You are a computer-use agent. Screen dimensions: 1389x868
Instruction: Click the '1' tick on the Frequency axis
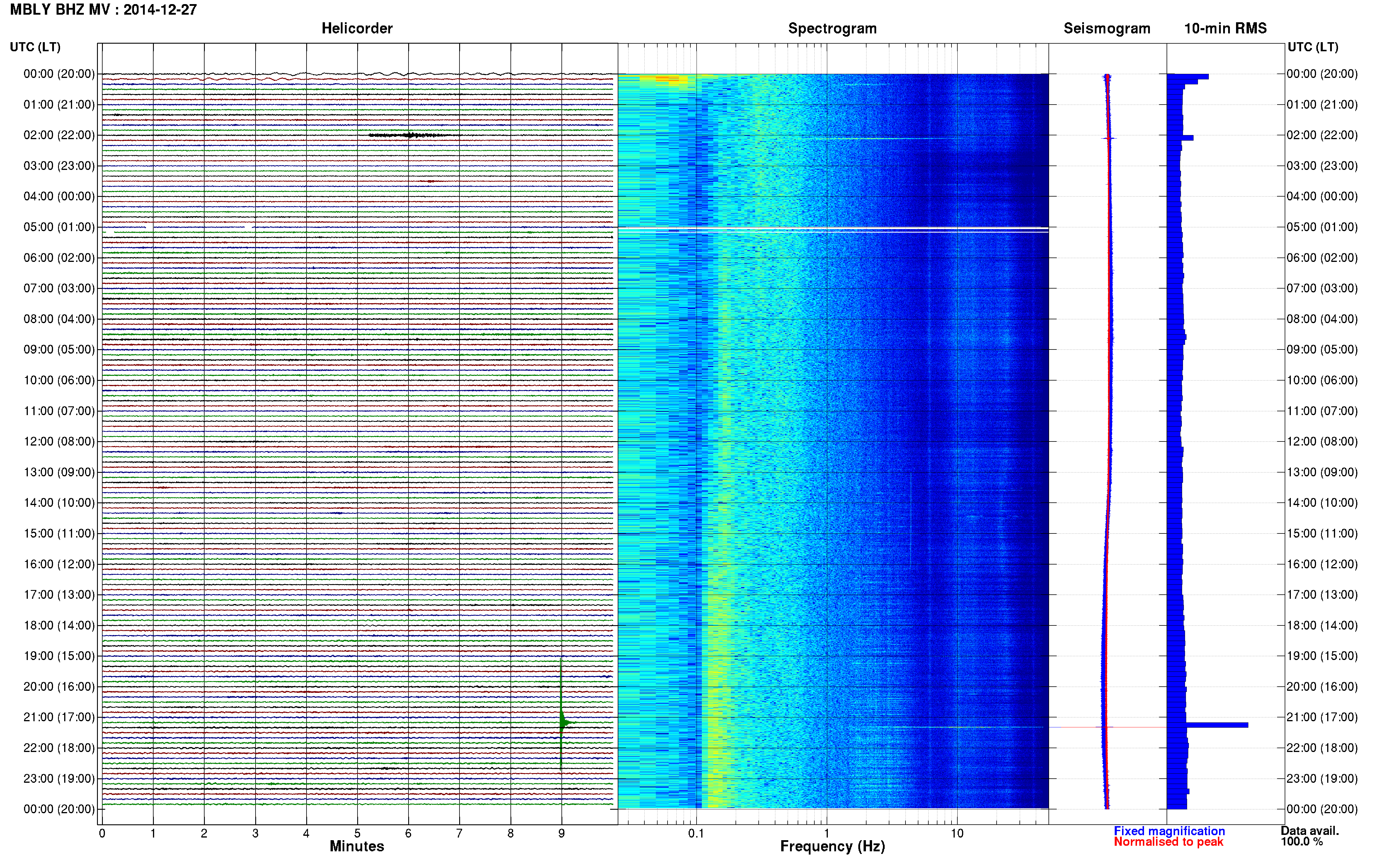pos(827,833)
